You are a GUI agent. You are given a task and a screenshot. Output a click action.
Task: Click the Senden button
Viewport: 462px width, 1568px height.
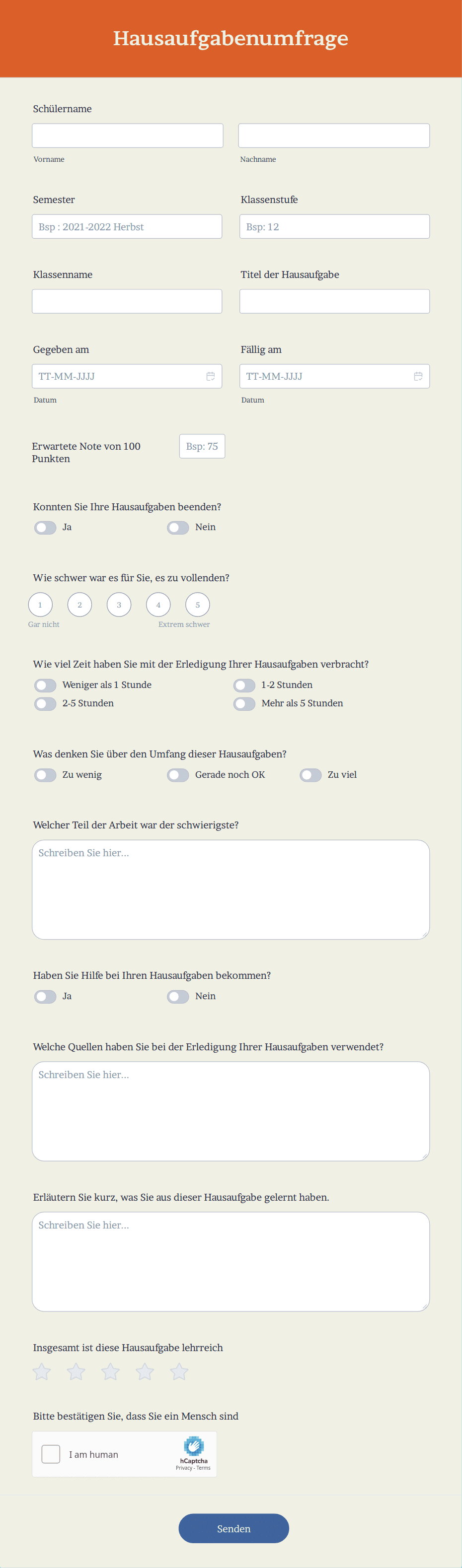pos(233,1528)
